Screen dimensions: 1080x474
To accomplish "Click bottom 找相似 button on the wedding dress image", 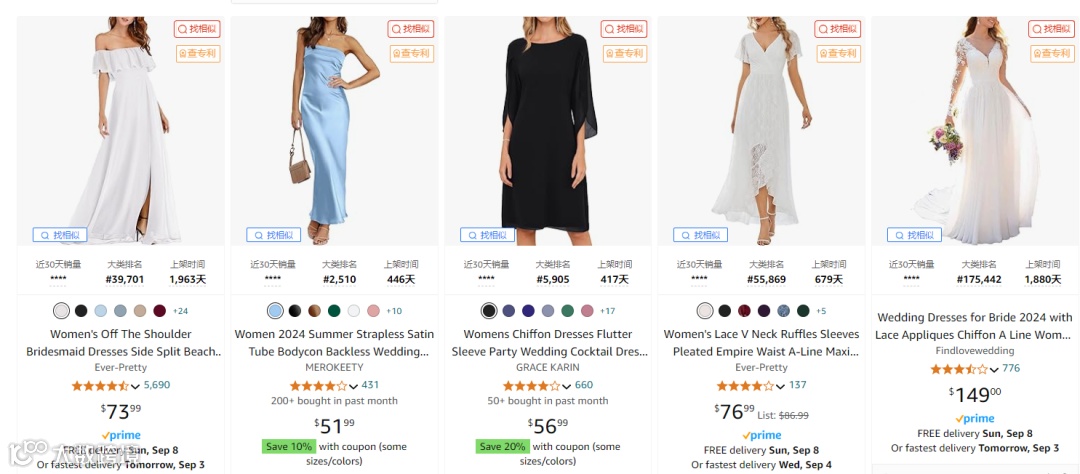I will [915, 235].
